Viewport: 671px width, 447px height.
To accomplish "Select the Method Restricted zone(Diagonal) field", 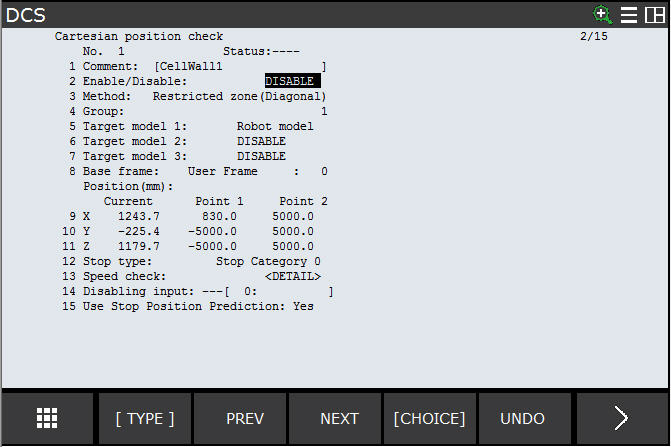I will (x=239, y=96).
